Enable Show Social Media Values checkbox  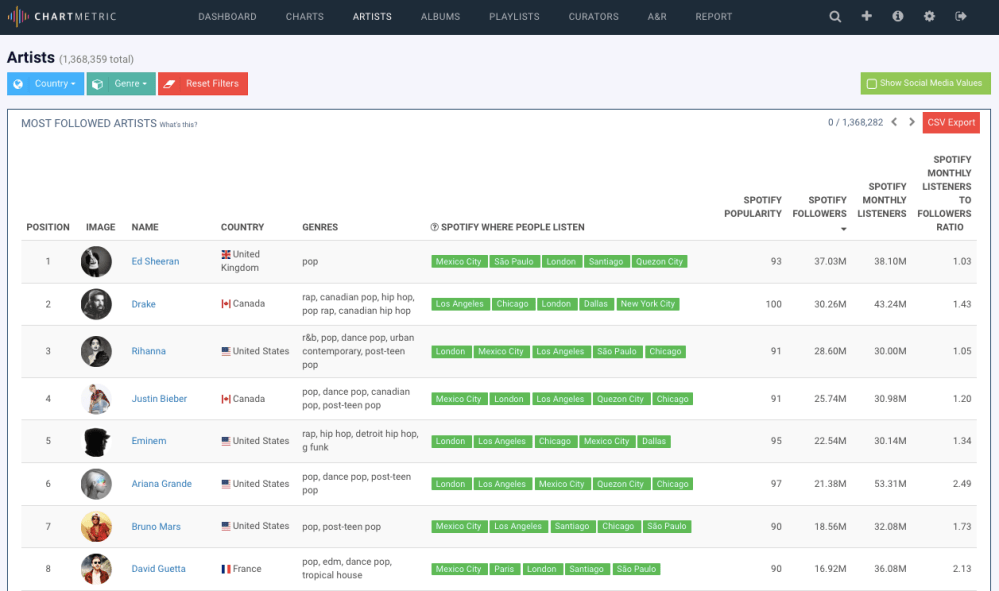(872, 84)
